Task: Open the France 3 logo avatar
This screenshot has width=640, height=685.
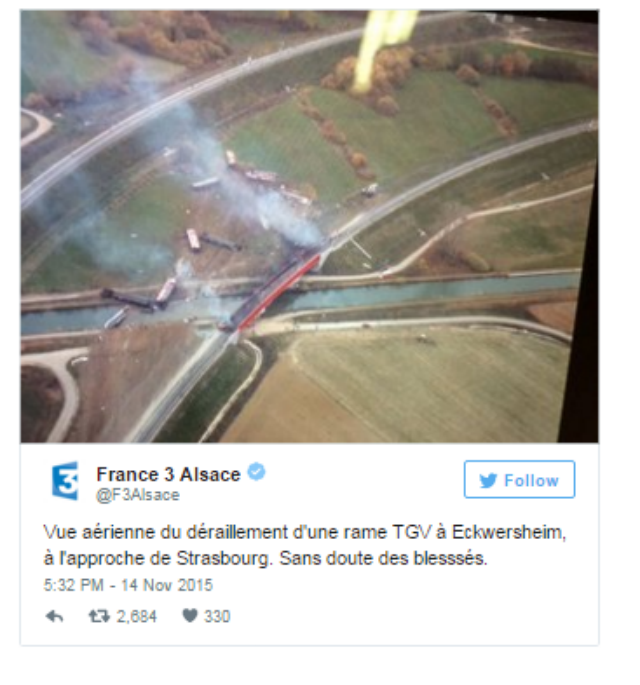Action: click(x=65, y=481)
